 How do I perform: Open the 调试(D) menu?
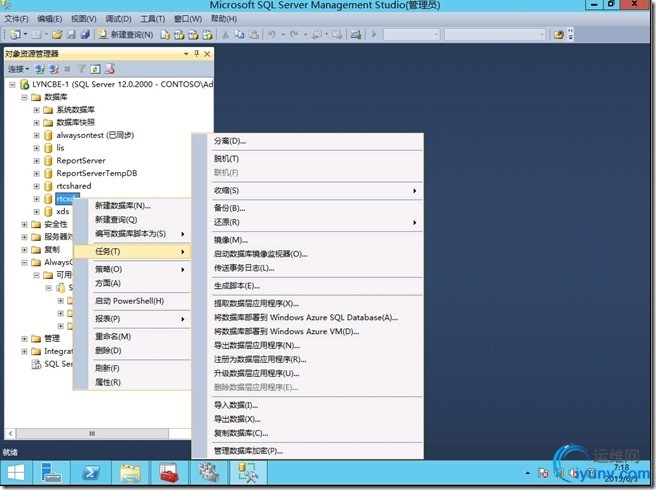pyautogui.click(x=118, y=19)
